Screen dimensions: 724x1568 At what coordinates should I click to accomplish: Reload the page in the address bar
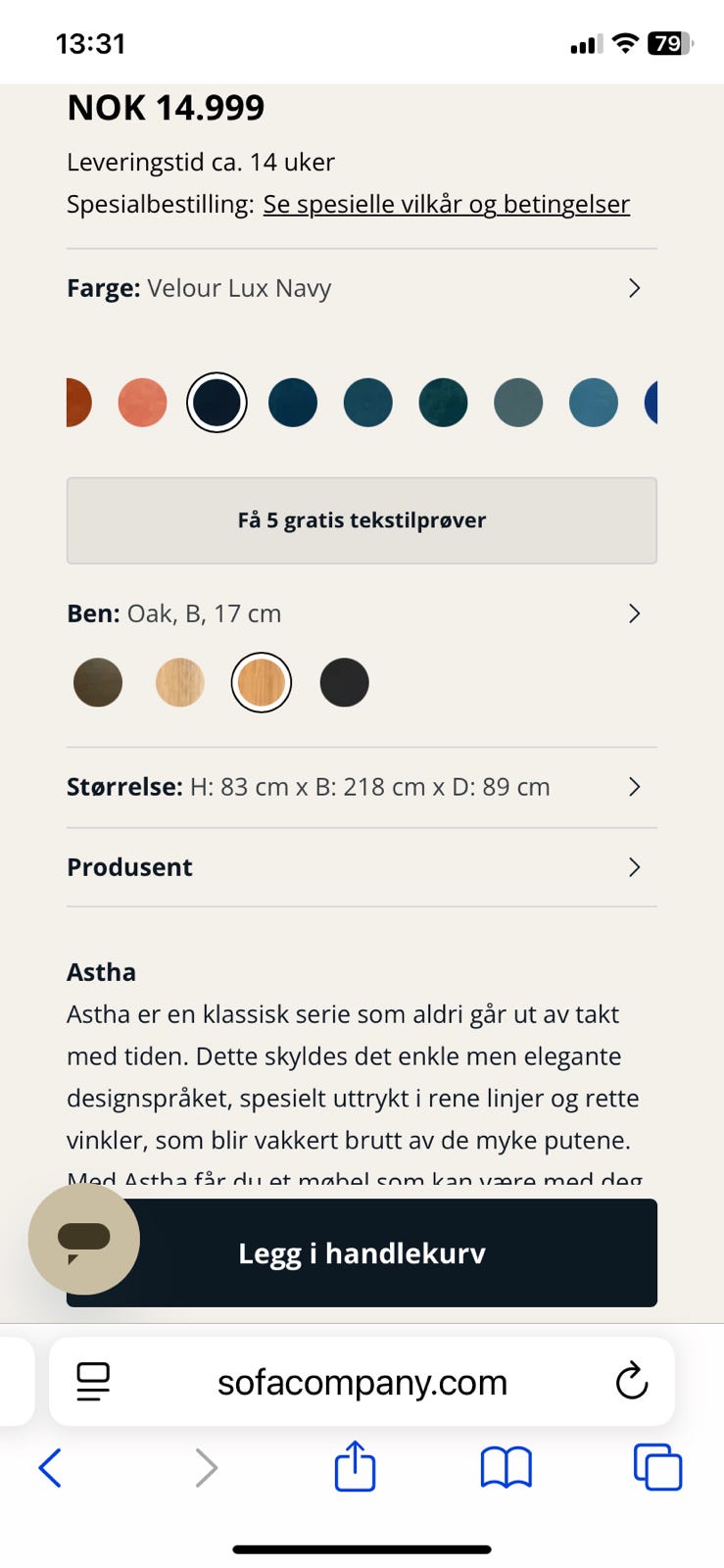631,1382
